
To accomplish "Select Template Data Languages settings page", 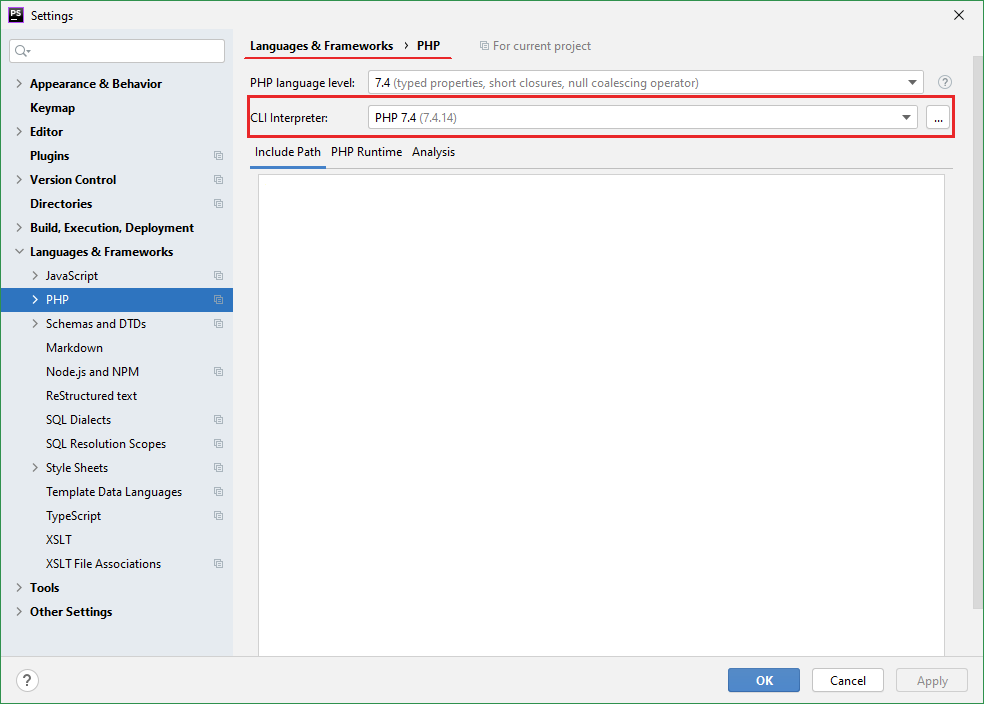I will (114, 492).
